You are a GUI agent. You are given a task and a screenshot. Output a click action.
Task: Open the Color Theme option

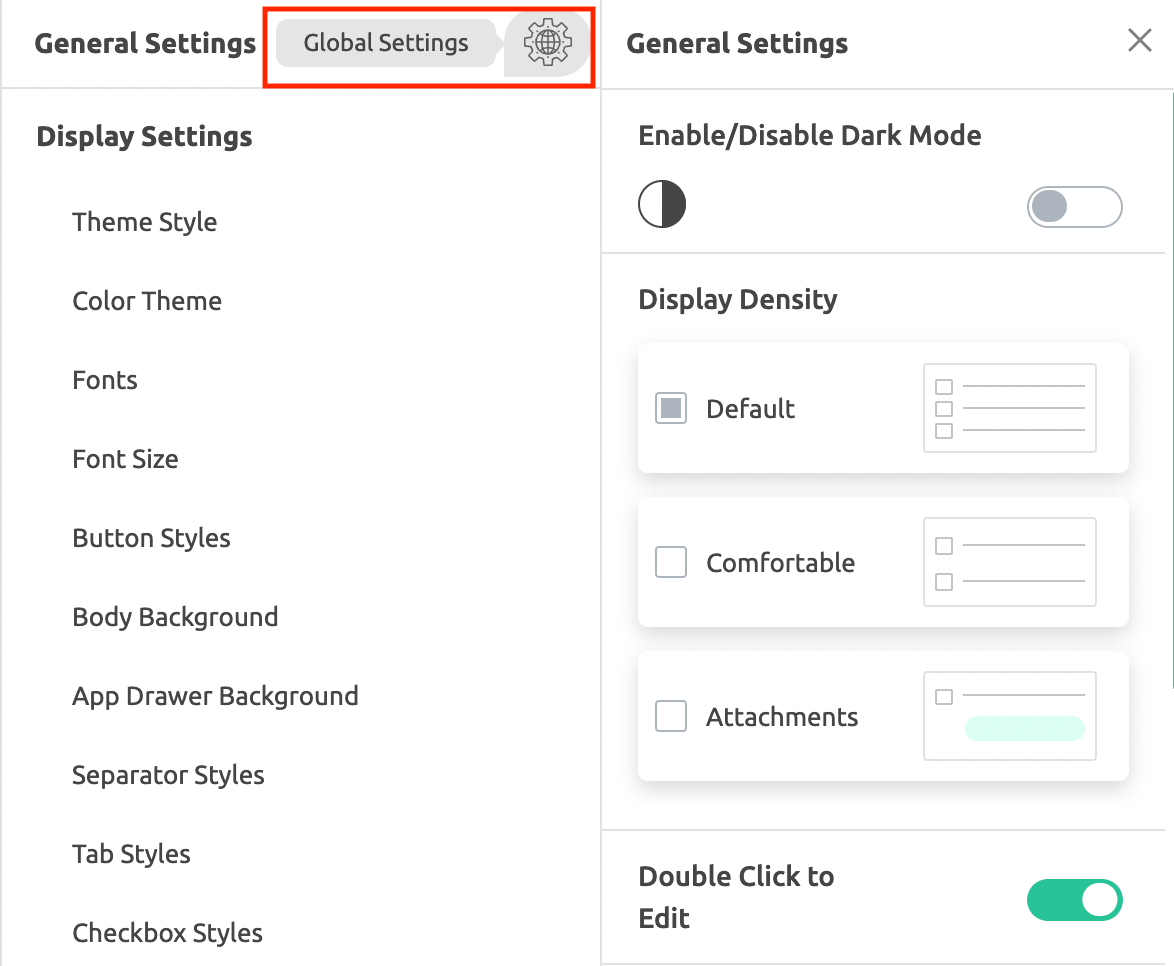point(147,301)
